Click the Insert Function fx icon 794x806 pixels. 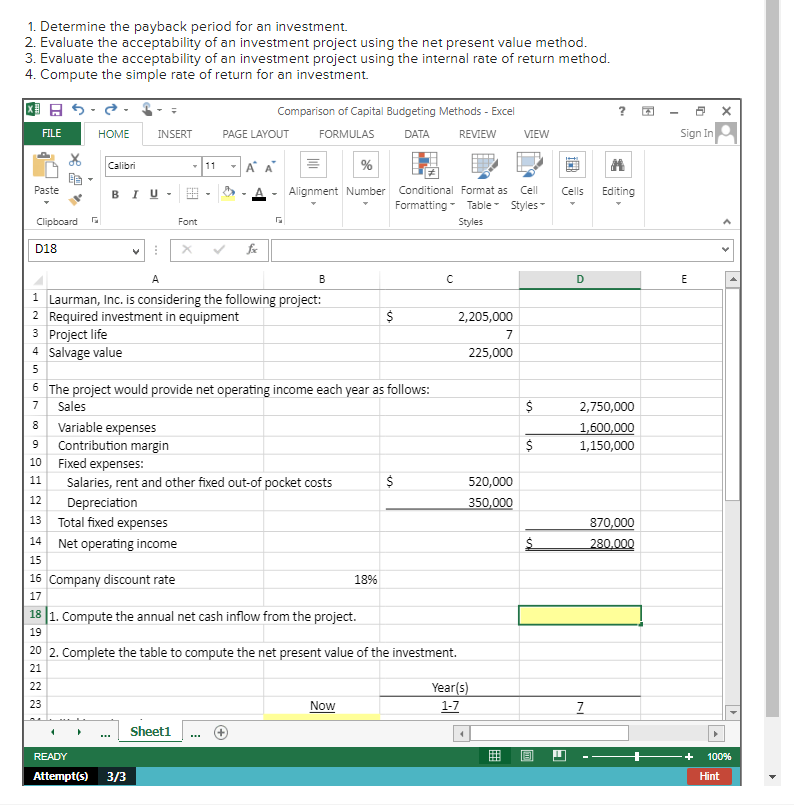click(x=252, y=250)
